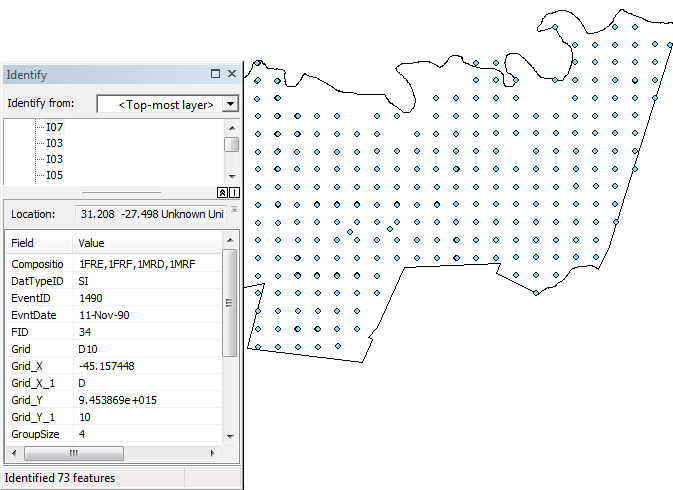Click the attribute table scroll down arrow
673x490 pixels.
[230, 437]
